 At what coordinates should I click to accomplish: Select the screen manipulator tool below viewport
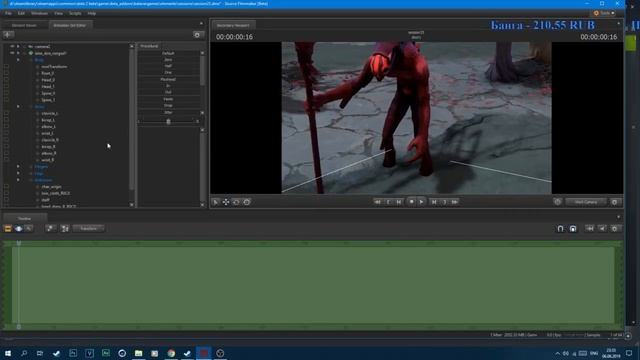point(247,202)
